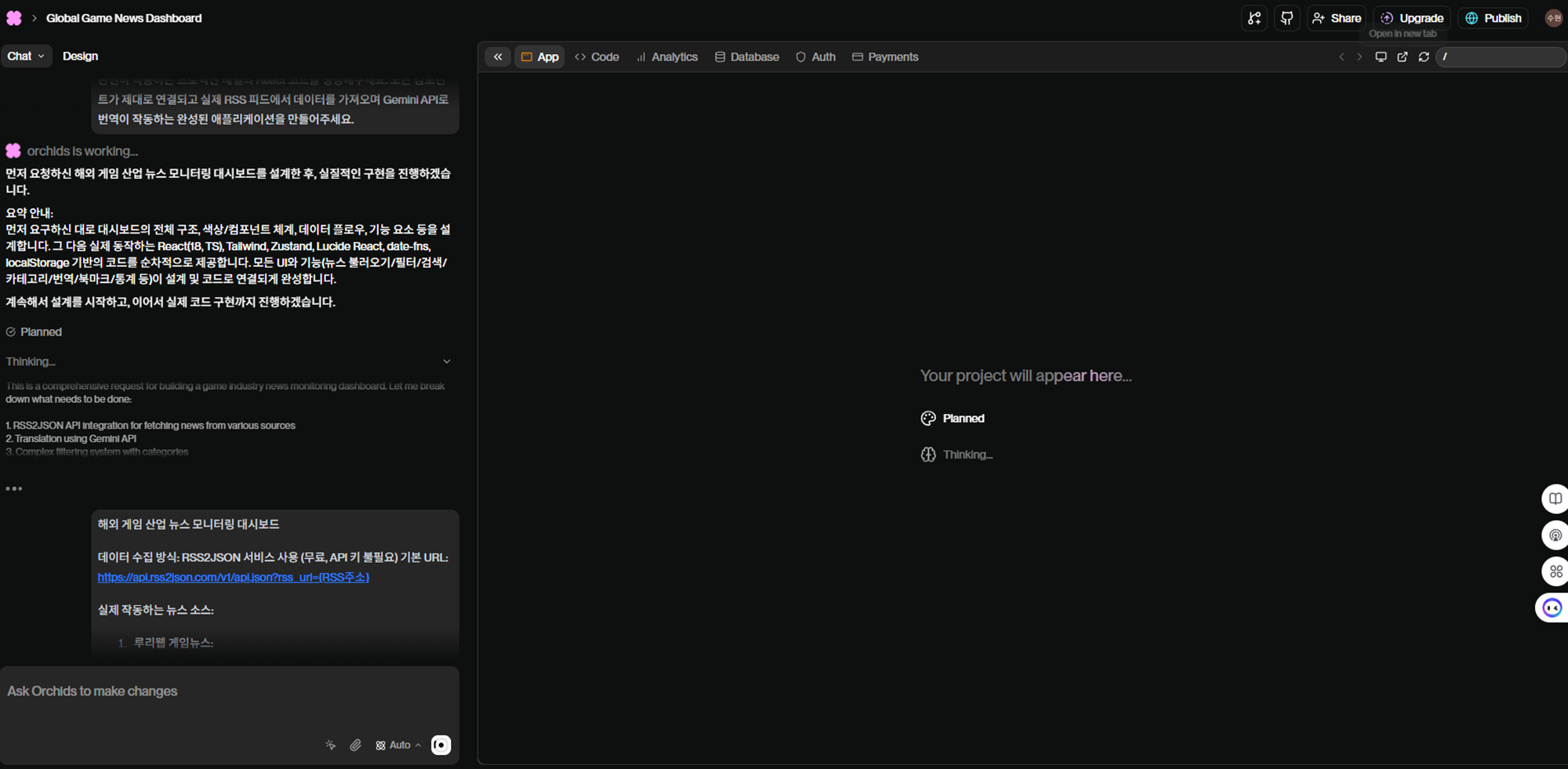Click the Publish button
The height and width of the screenshot is (769, 1568).
coord(1493,18)
